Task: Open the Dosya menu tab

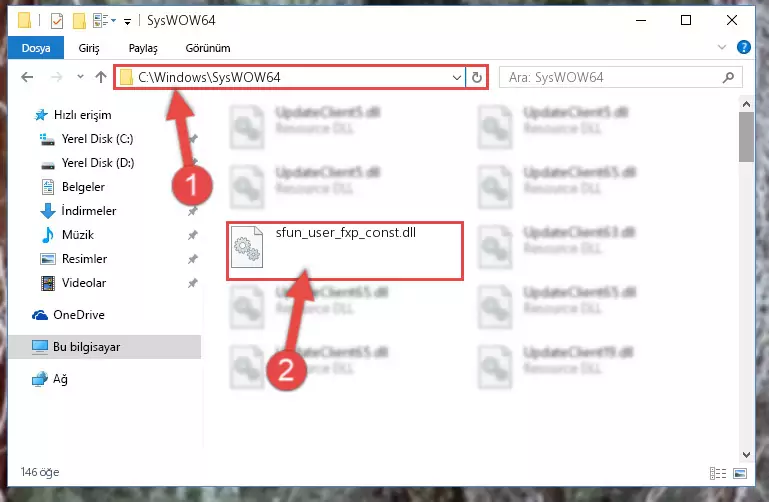Action: 36,48
